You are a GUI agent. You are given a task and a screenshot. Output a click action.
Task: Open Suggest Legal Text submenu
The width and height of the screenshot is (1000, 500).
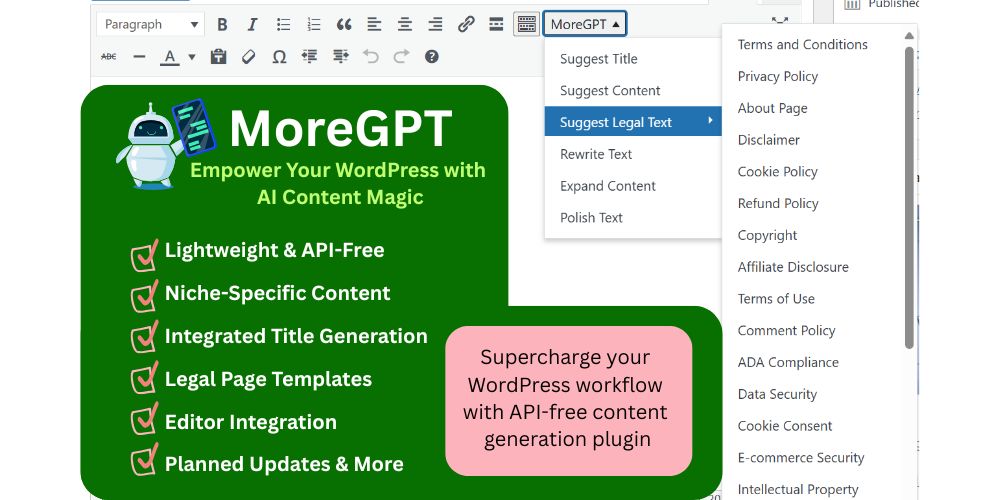tap(633, 122)
